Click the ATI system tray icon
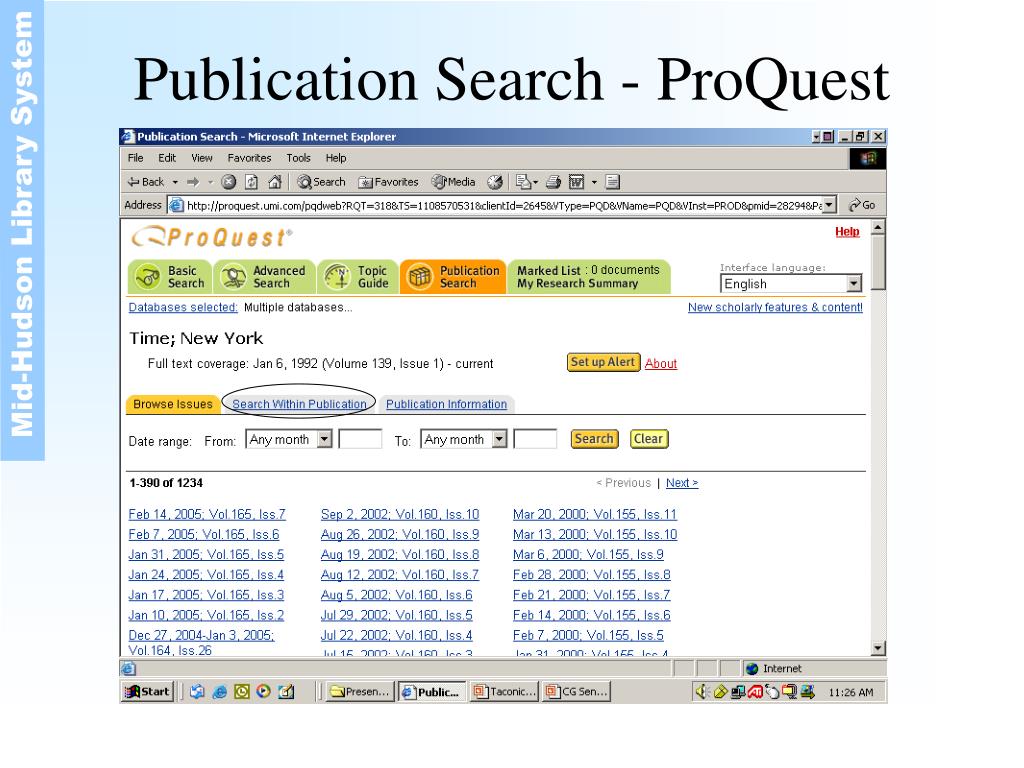The height and width of the screenshot is (768, 1024). point(756,692)
